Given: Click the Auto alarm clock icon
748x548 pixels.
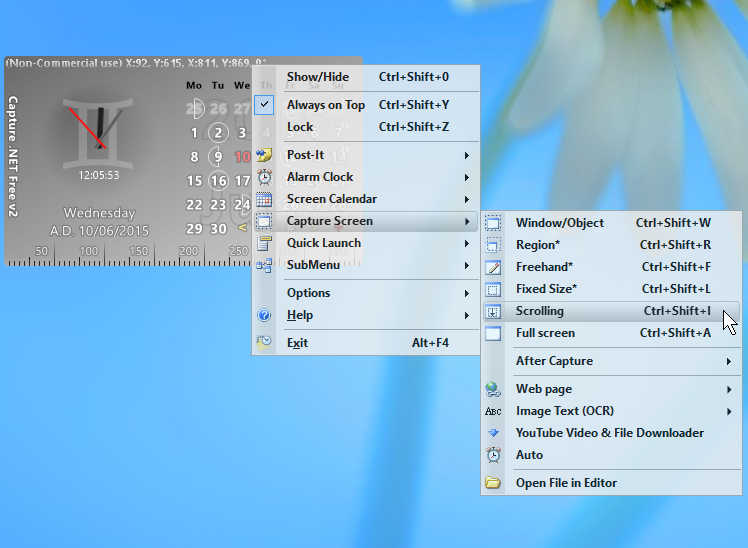Looking at the screenshot, I should pos(493,455).
